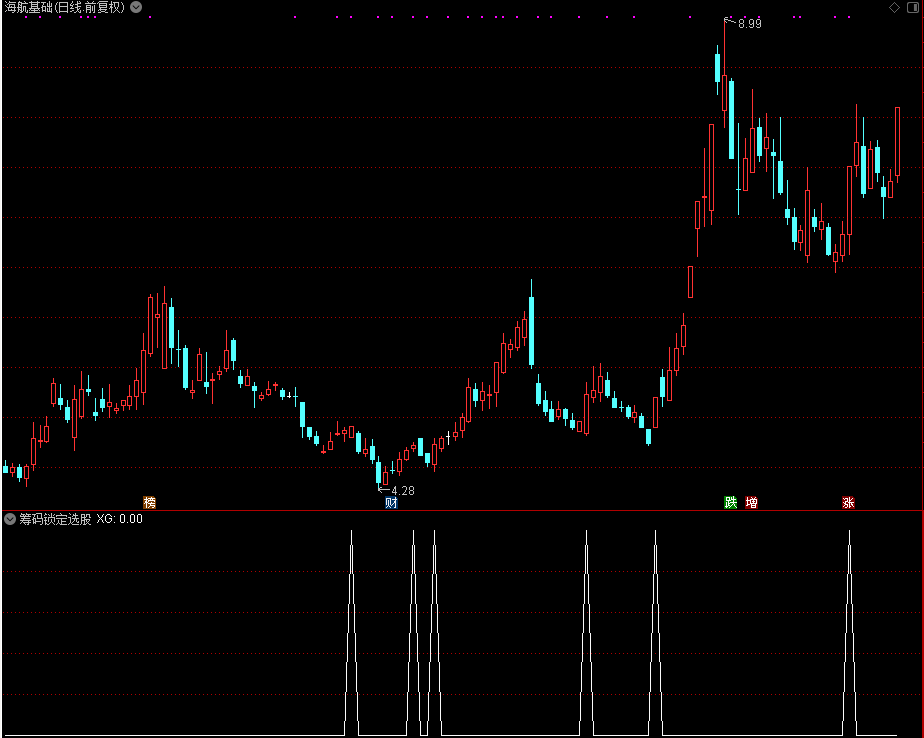Click the XG: 0.00 indicator value

(x=120, y=519)
